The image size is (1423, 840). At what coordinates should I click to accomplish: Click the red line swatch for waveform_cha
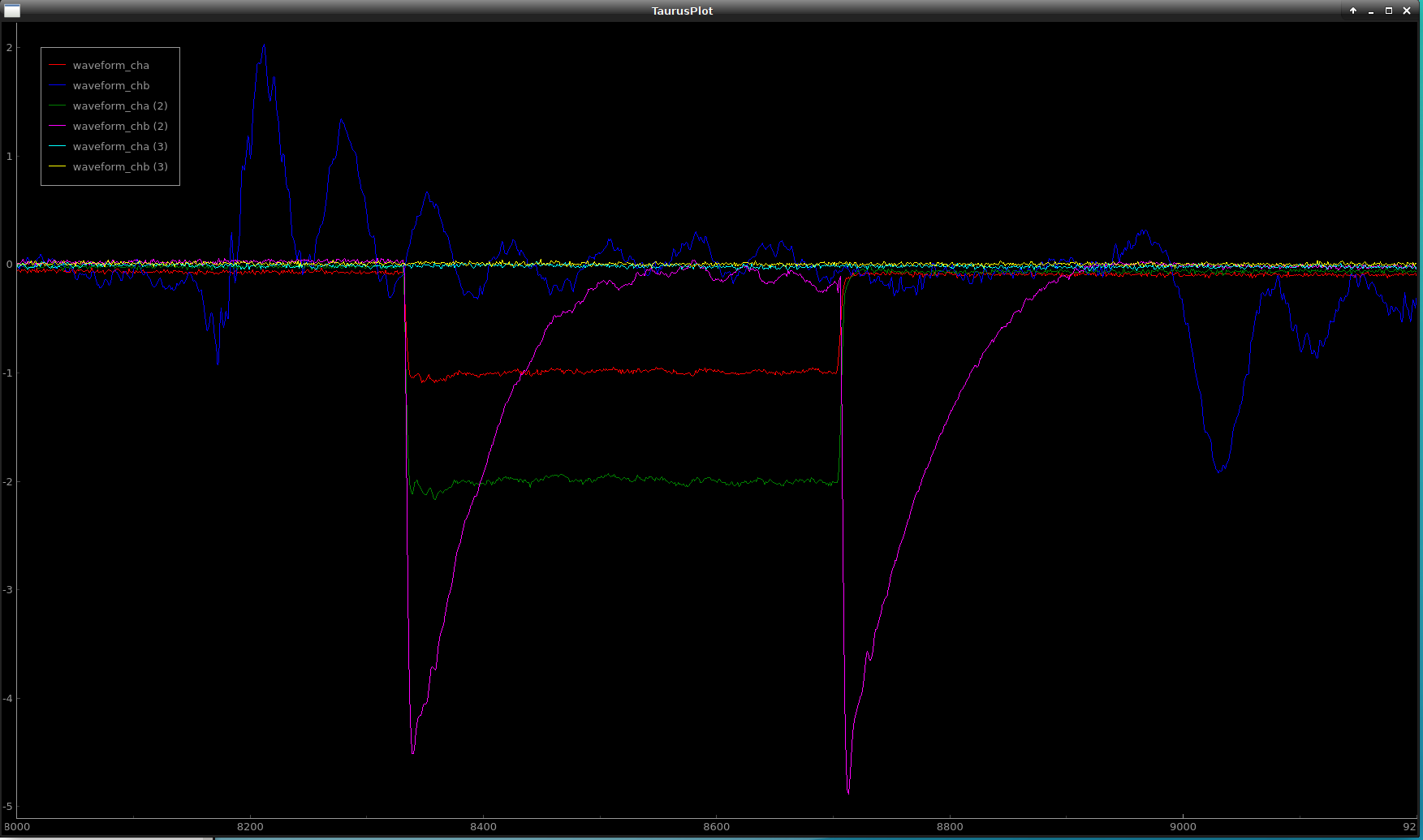[x=57, y=65]
